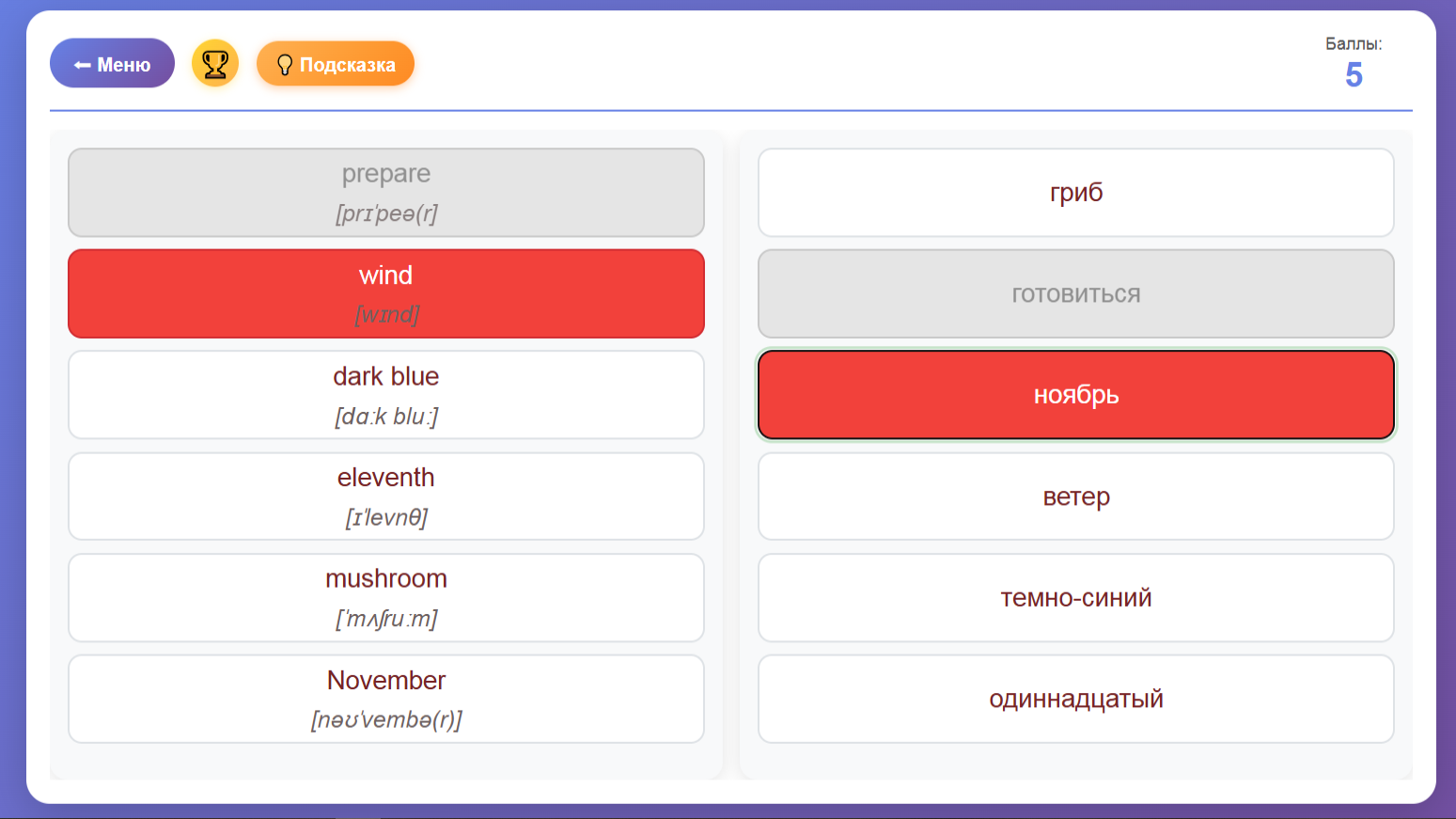Click the score value 5
This screenshot has width=1456, height=819.
[x=1354, y=75]
